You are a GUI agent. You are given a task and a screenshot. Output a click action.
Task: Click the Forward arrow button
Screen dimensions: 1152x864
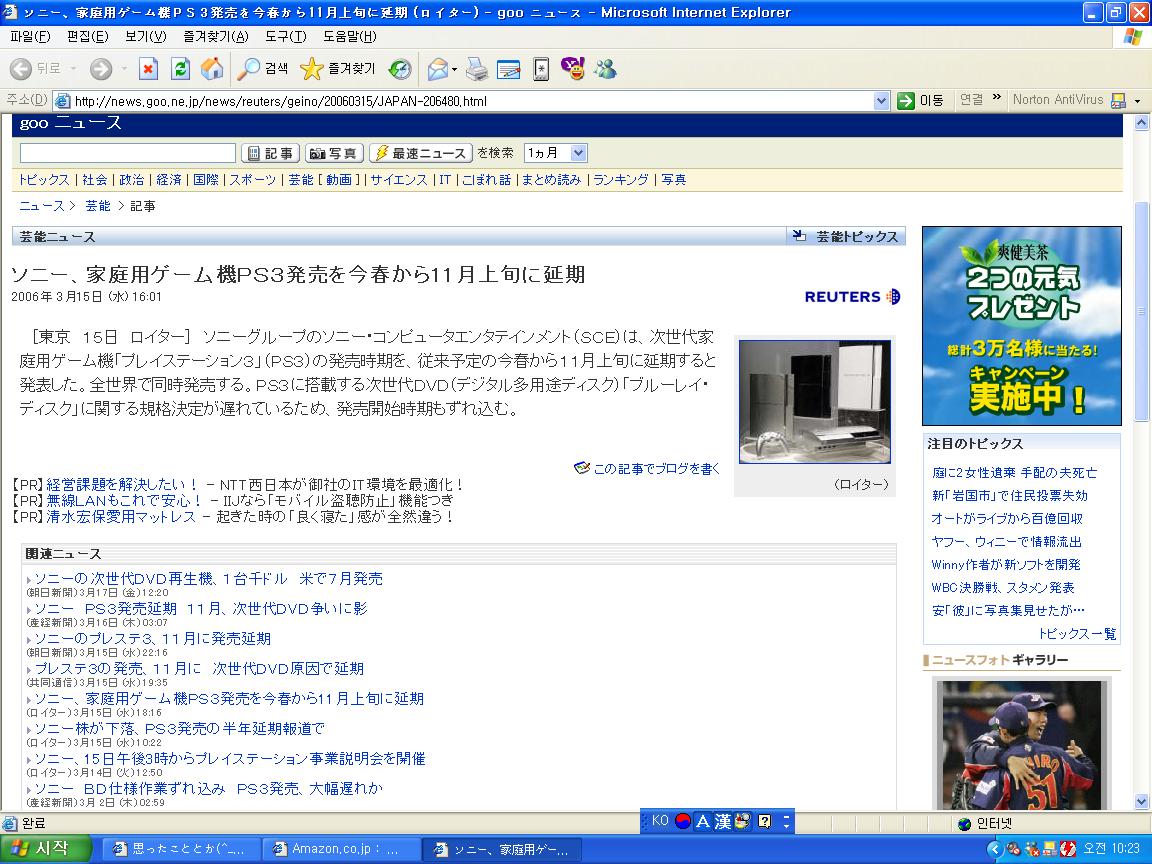pyautogui.click(x=101, y=69)
